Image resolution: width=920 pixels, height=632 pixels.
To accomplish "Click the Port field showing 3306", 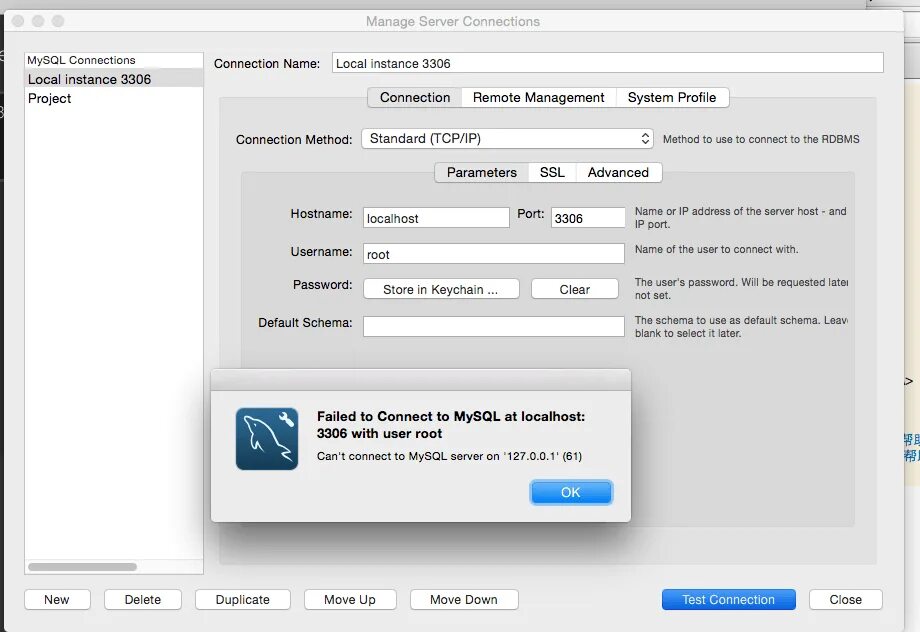I will point(588,218).
